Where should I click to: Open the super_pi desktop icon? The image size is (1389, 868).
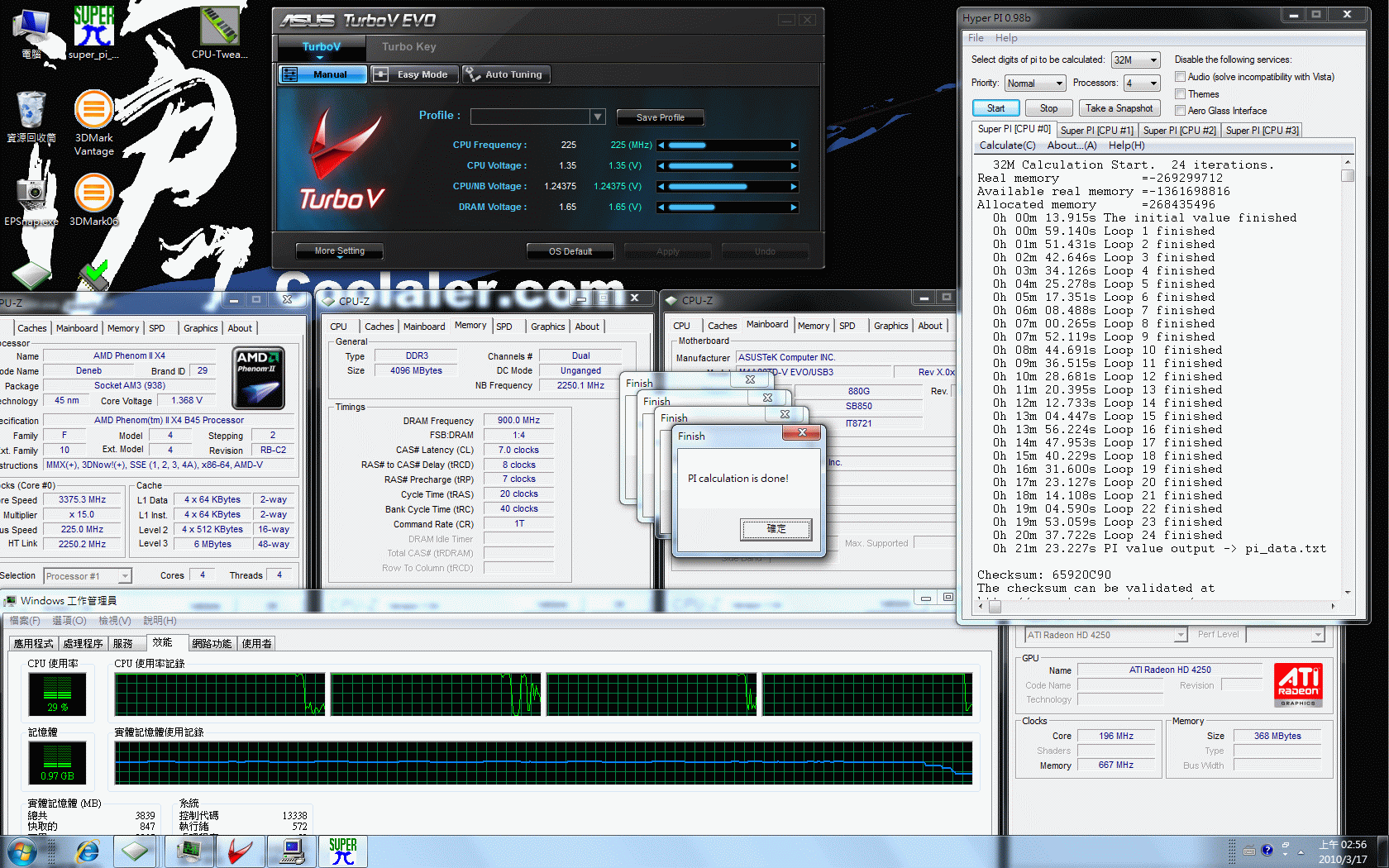click(93, 31)
